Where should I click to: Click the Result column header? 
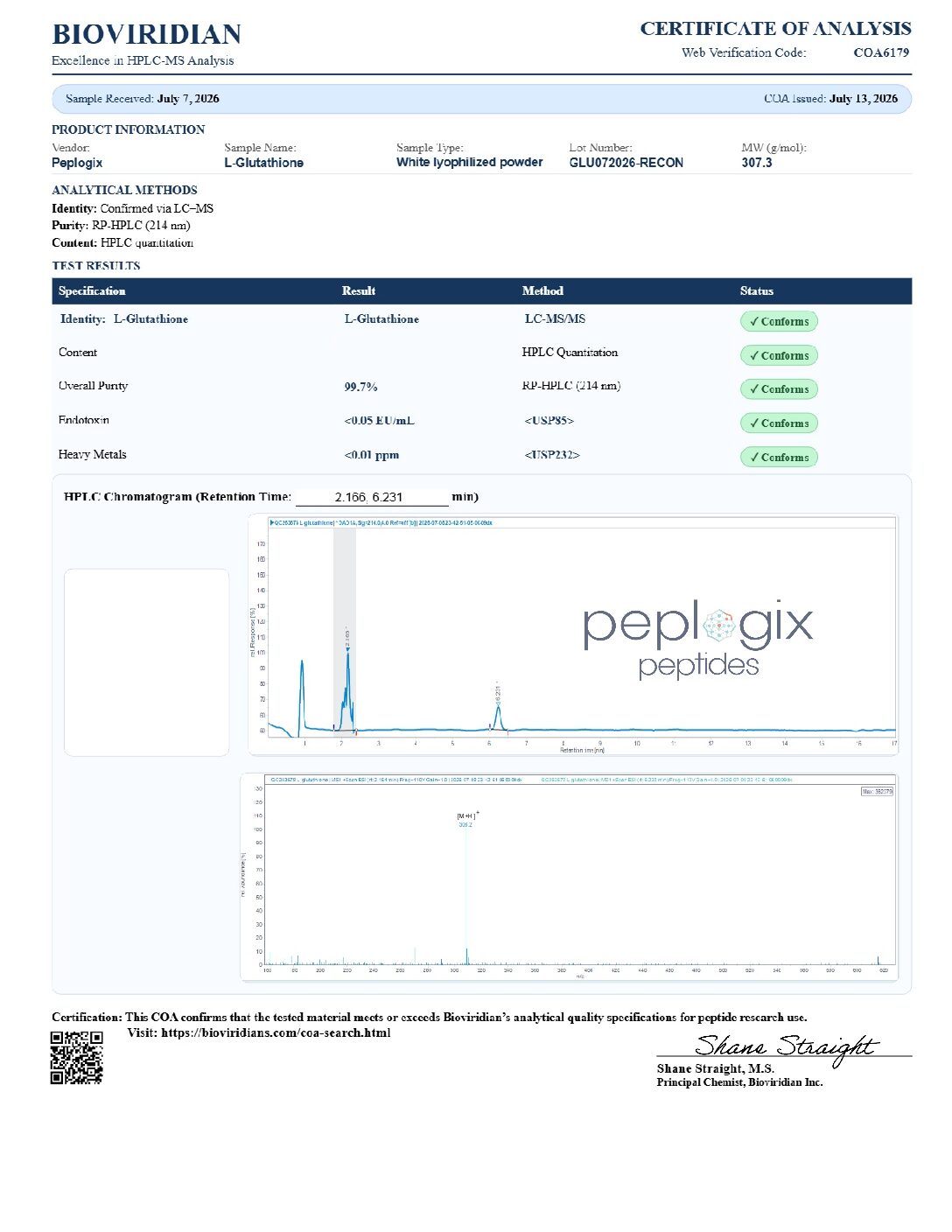tap(359, 291)
